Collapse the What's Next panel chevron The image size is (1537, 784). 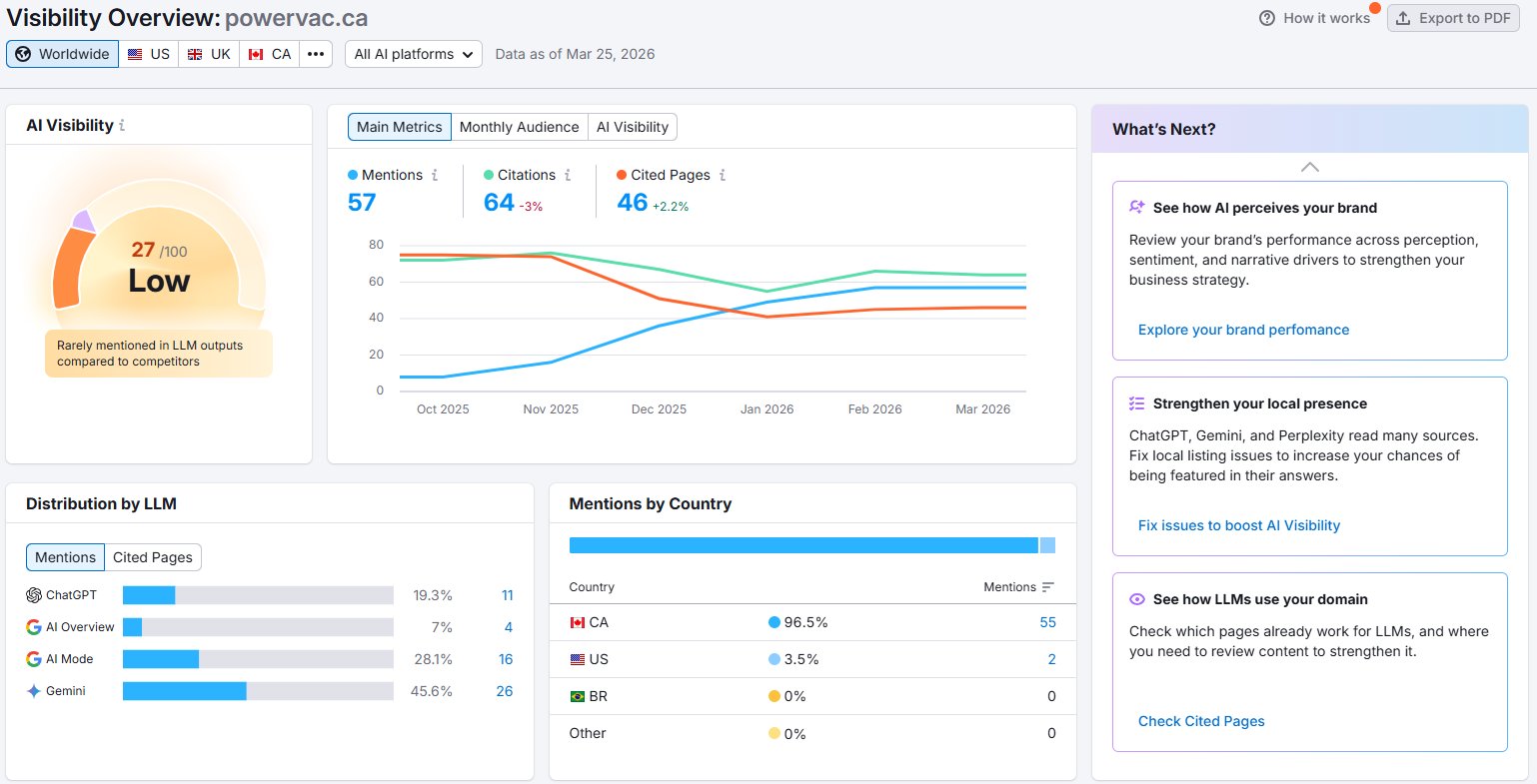(1310, 167)
